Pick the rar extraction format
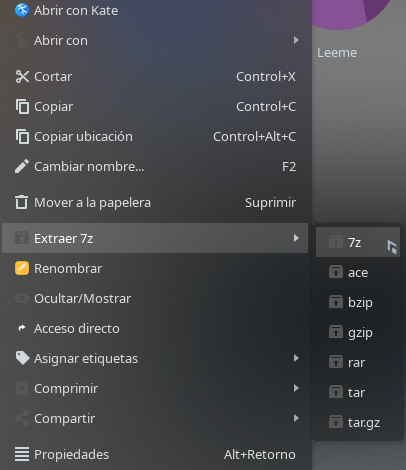Viewport: 406px width, 470px height. [x=358, y=362]
